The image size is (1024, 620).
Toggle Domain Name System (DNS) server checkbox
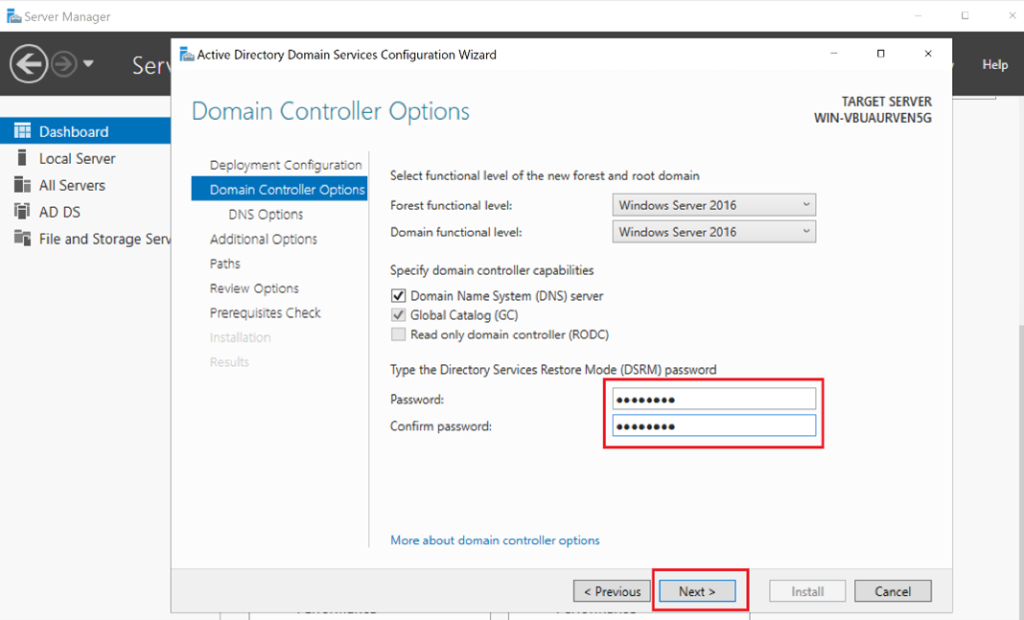coord(398,295)
